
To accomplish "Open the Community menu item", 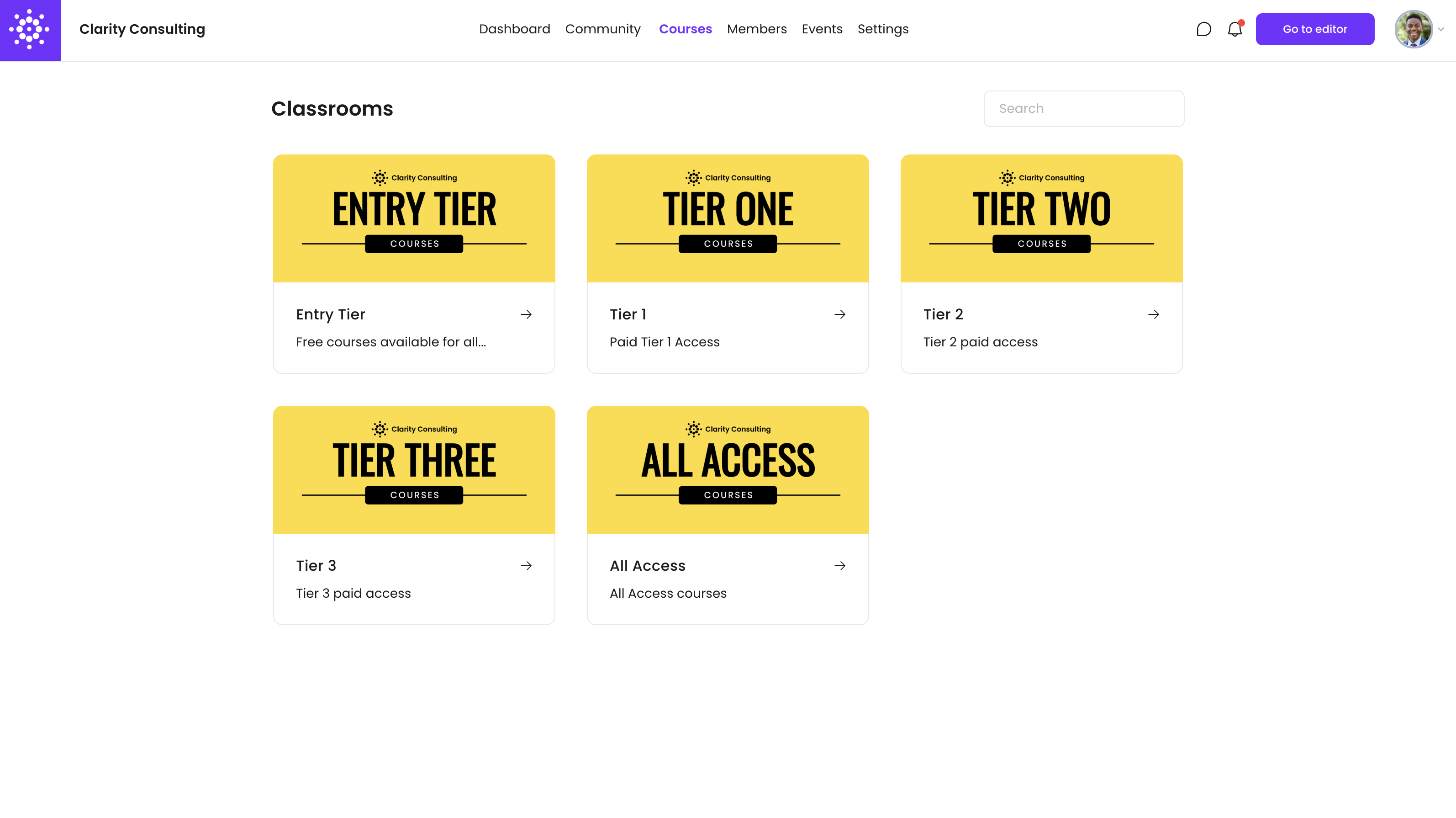I will 602,29.
